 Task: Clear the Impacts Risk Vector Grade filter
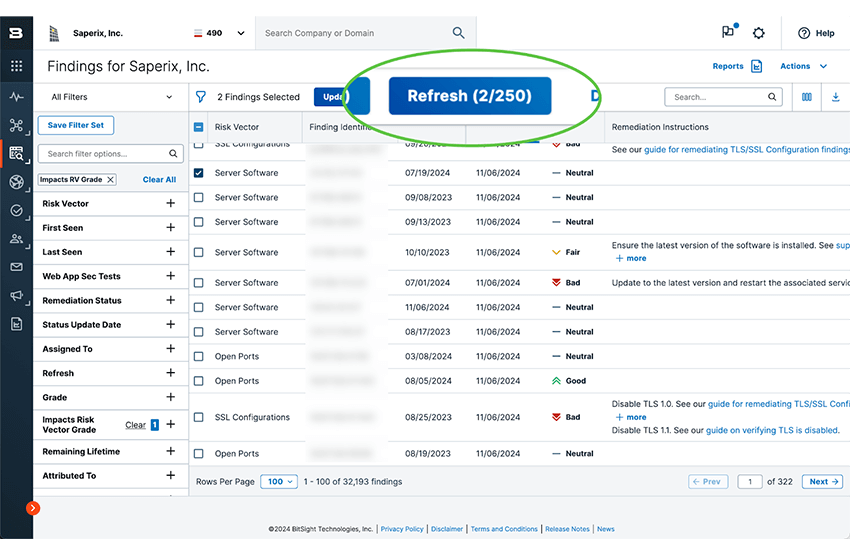click(x=136, y=425)
